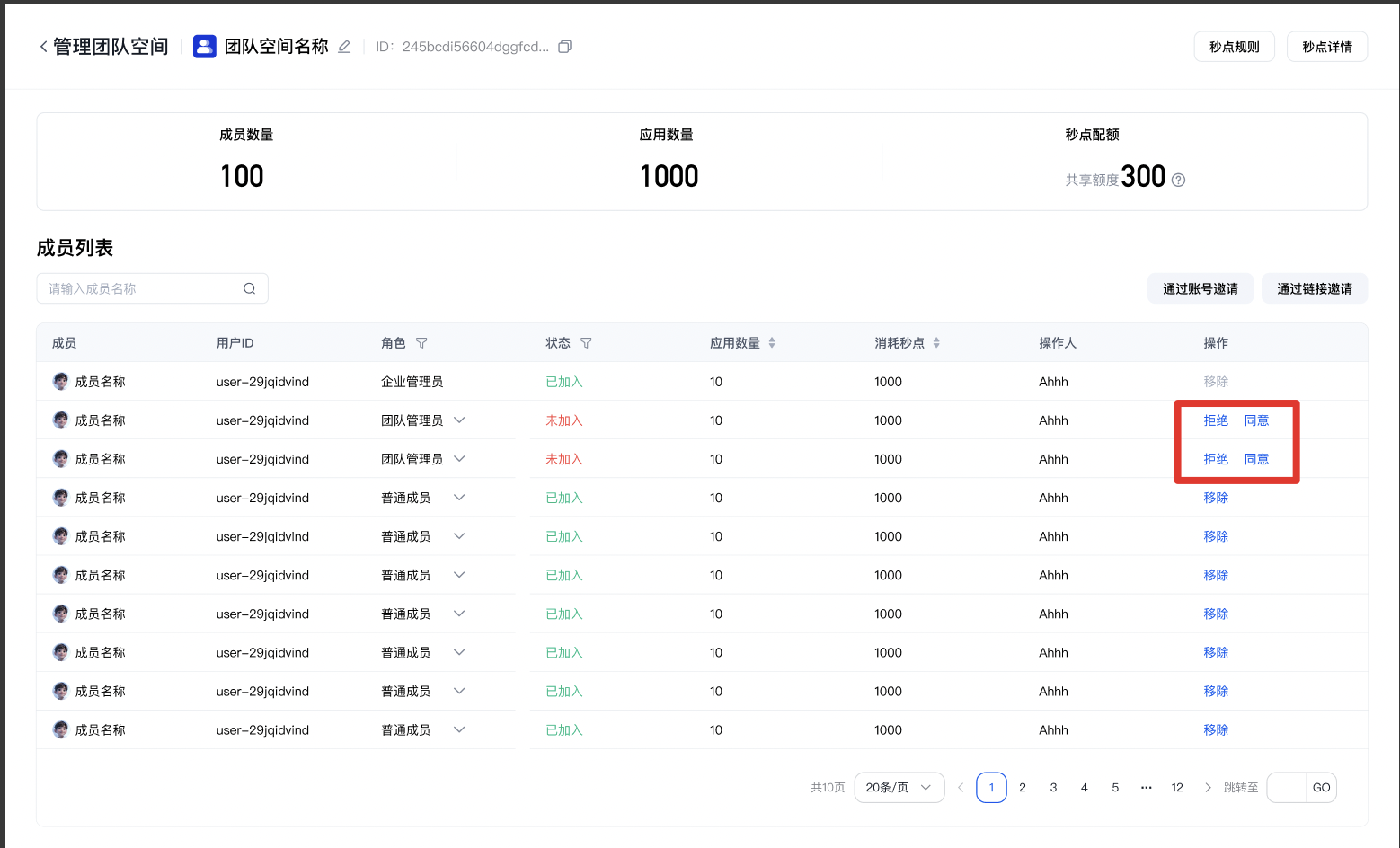Screen dimensions: 1400x848
Task: Sort by 消耗秒点 column
Action: click(936, 343)
